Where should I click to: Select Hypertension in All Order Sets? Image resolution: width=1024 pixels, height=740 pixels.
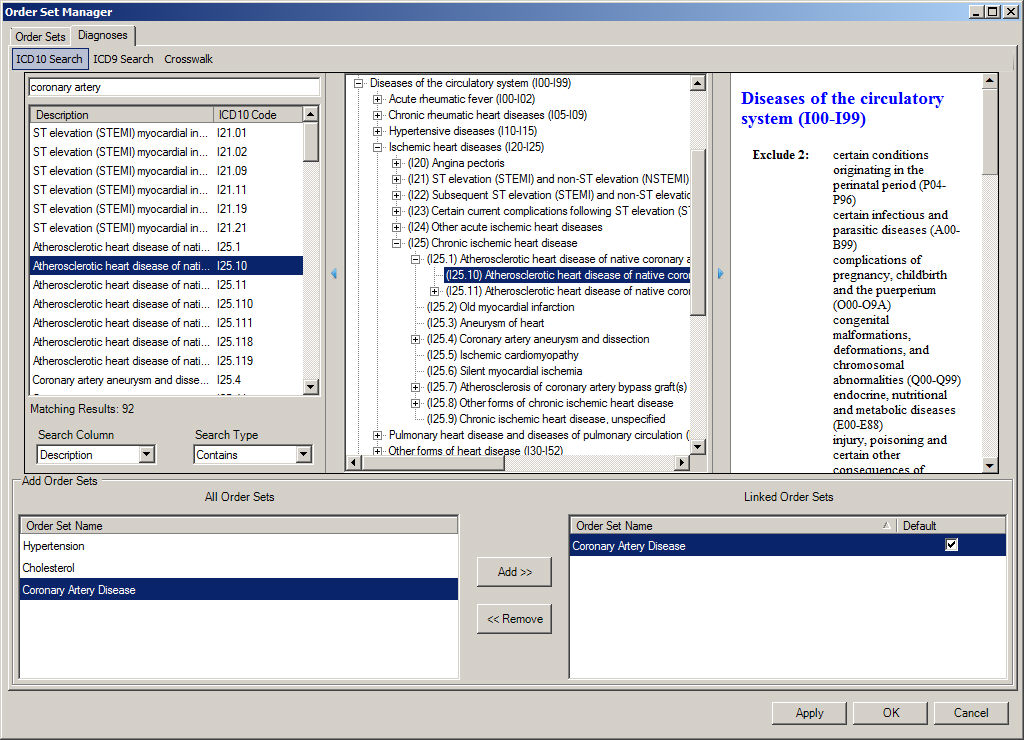(54, 547)
